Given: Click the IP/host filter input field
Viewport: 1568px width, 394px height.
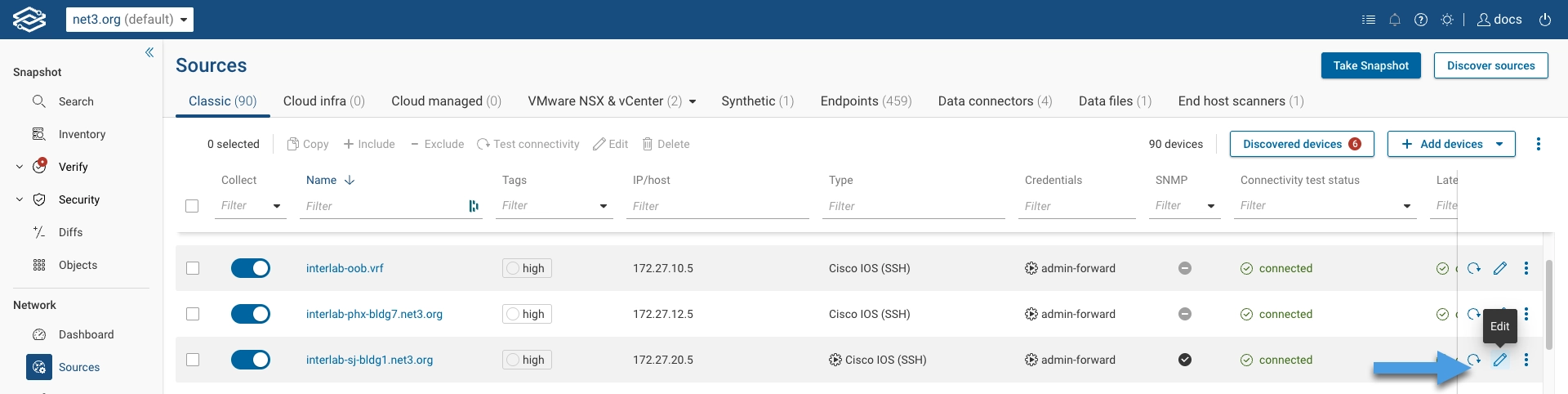Looking at the screenshot, I should click(717, 206).
